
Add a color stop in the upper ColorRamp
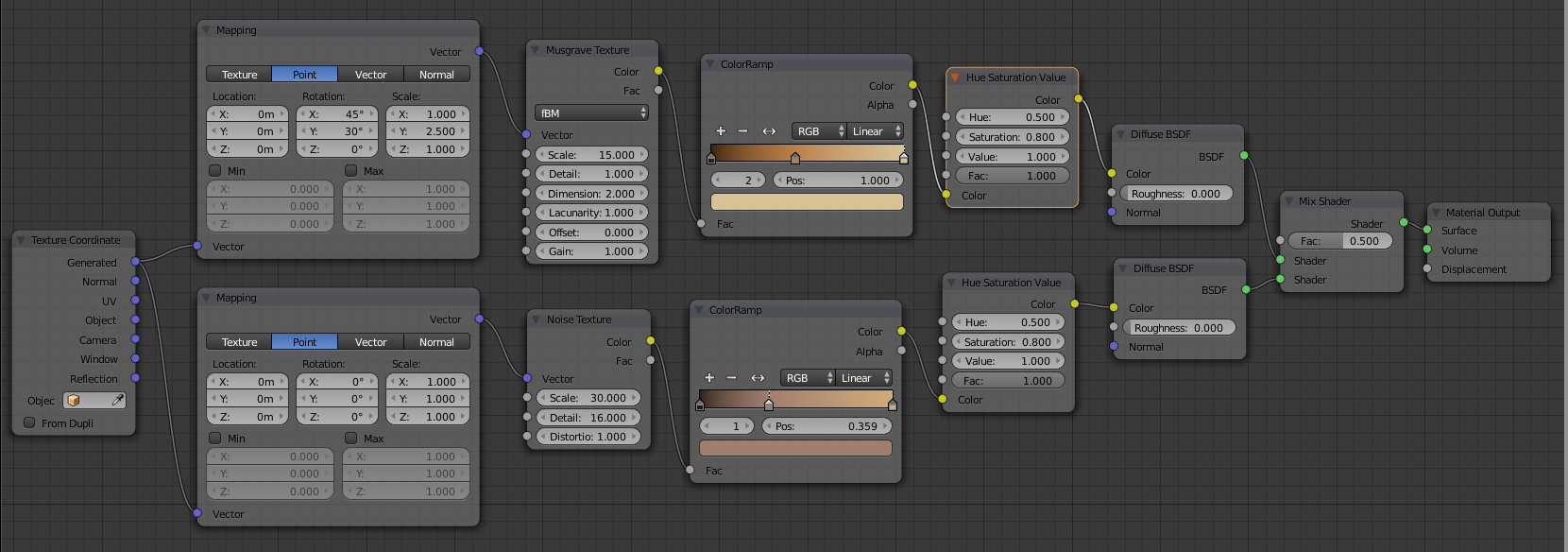[x=721, y=131]
